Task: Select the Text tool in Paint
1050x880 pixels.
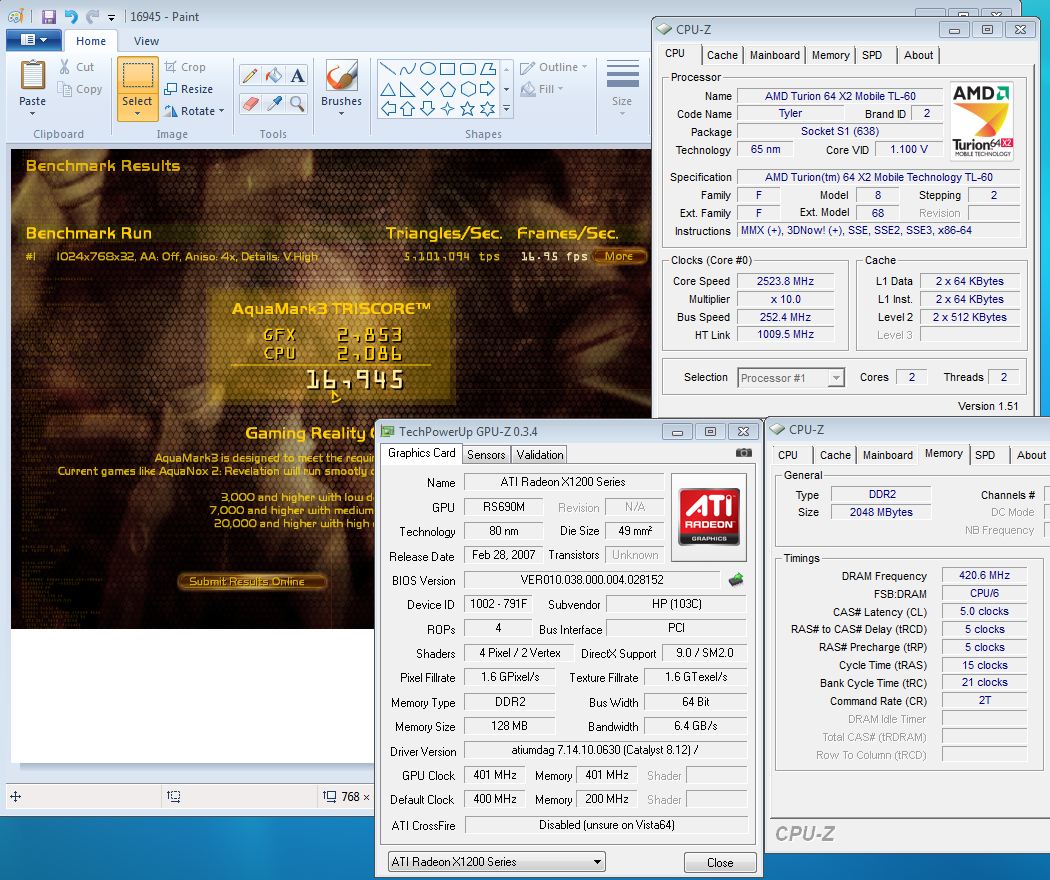Action: pos(297,75)
